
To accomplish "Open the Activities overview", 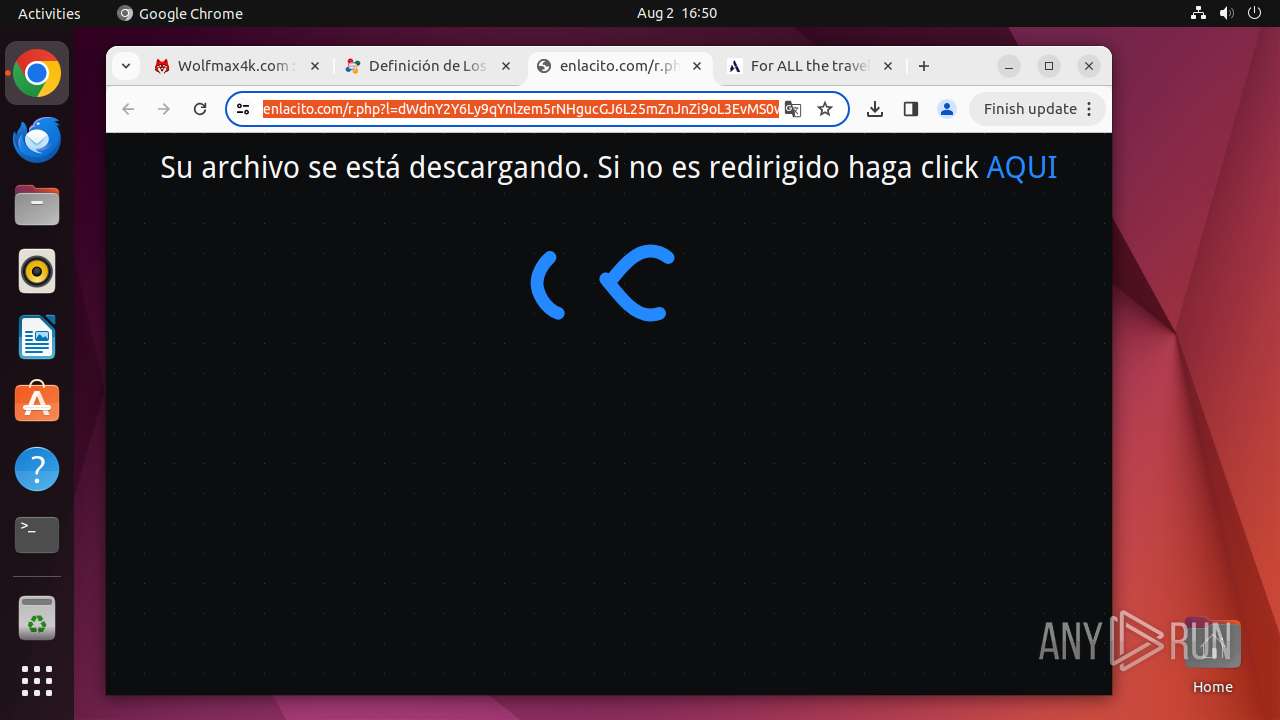I will click(49, 13).
